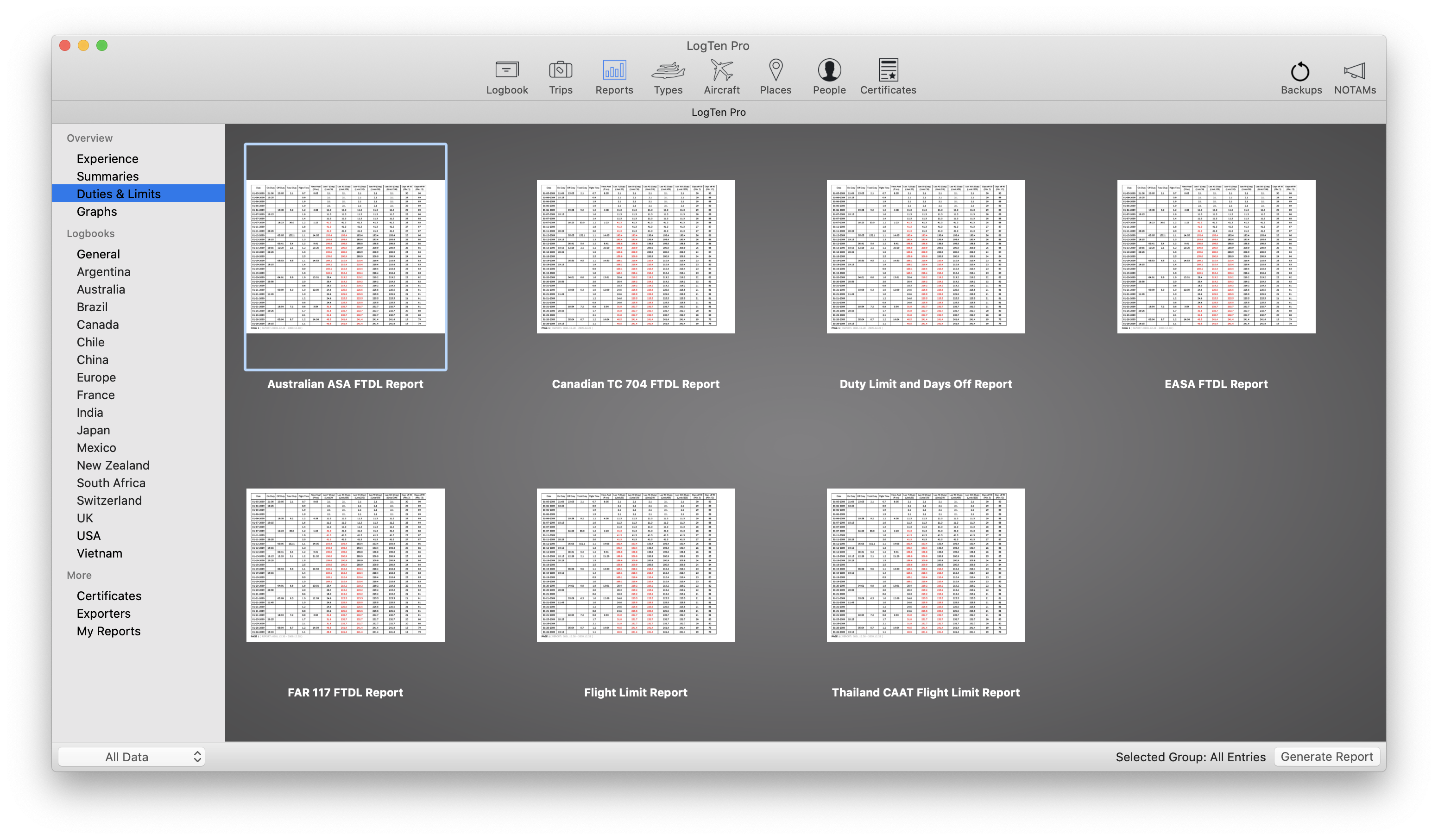Viewport: 1438px width, 840px height.
Task: Select the Duty Limit and Days Off Report thumbnail
Action: point(926,257)
